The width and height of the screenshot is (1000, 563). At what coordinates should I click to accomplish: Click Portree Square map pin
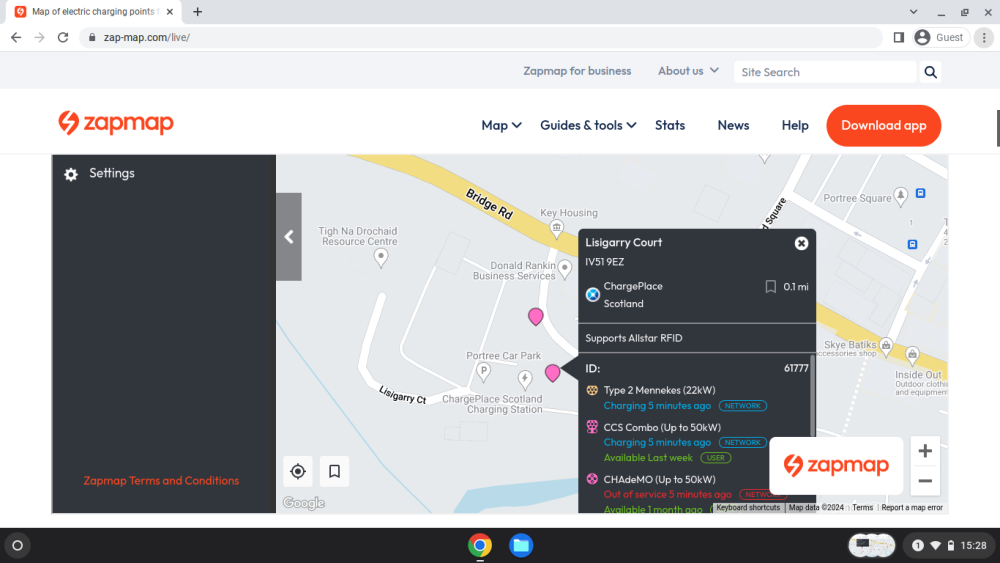[901, 196]
